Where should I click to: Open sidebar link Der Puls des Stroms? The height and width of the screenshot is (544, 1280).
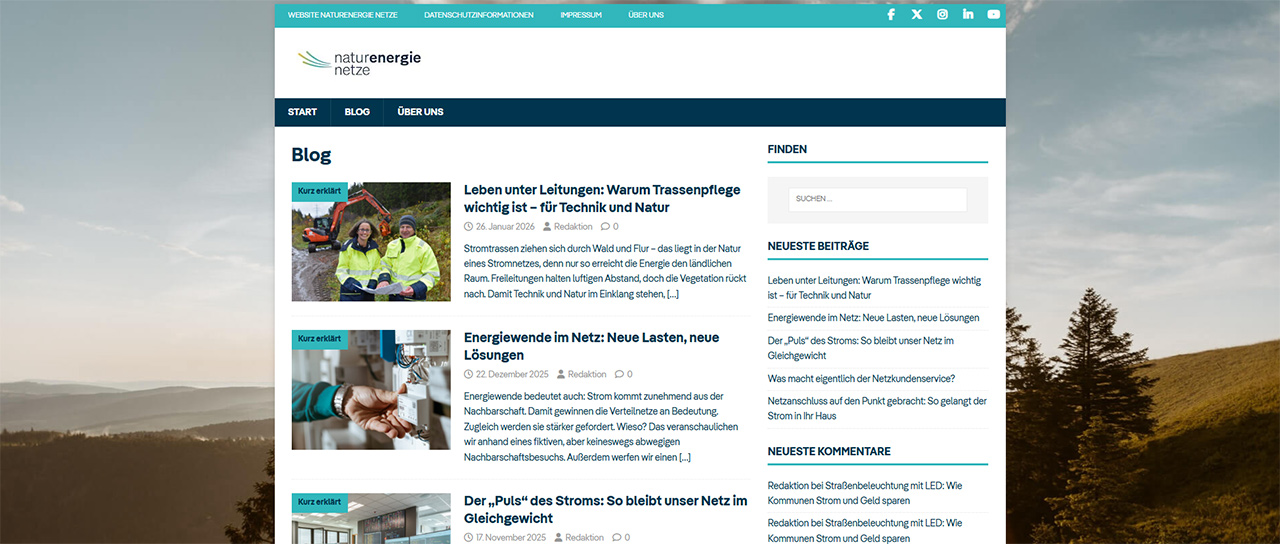click(860, 348)
